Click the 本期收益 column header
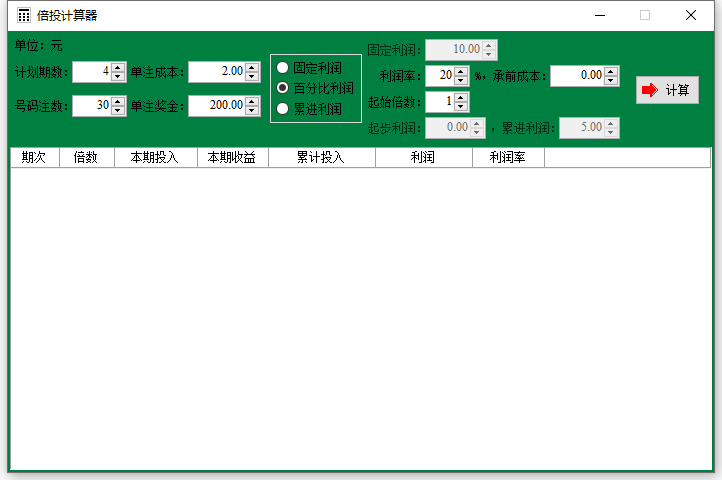The height and width of the screenshot is (480, 722). click(x=233, y=158)
